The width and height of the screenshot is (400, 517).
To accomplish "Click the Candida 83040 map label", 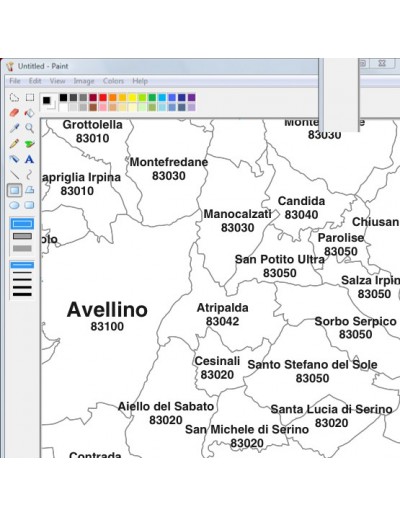I will [301, 208].
